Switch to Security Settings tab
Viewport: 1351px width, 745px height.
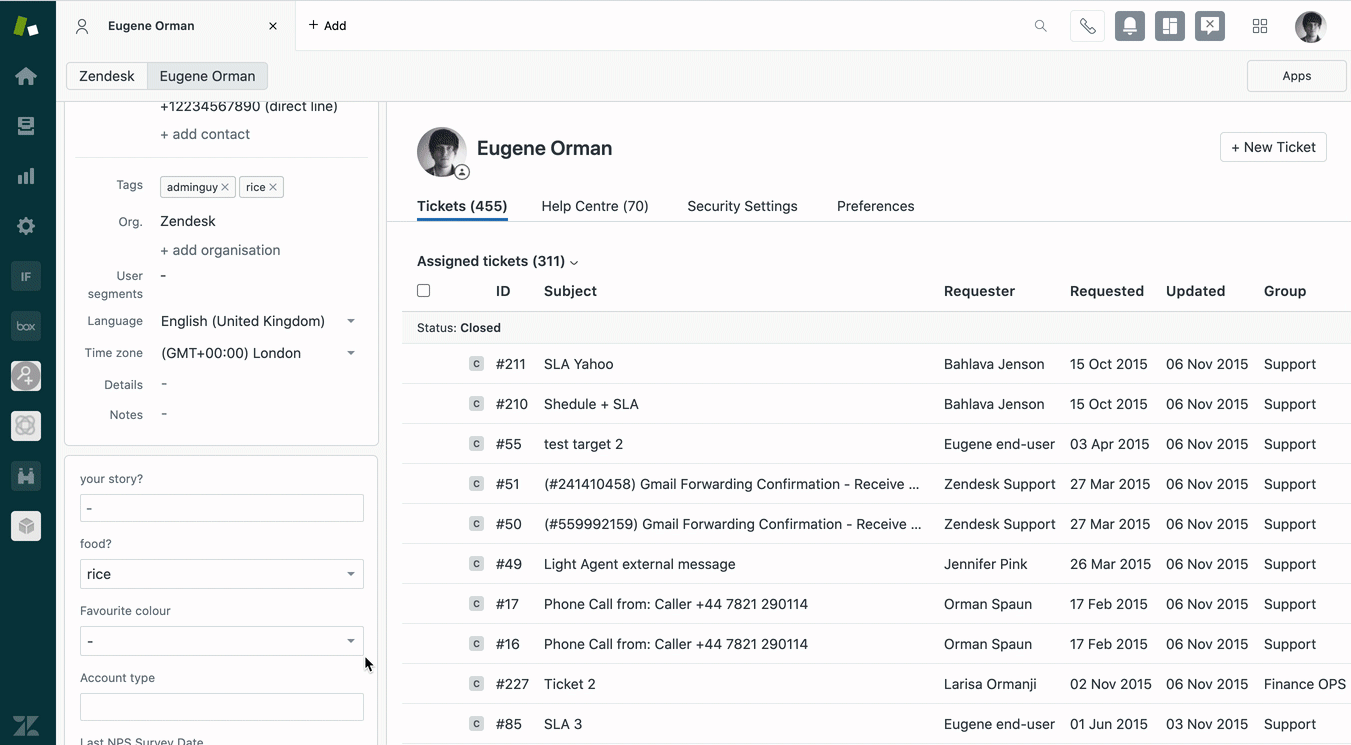742,206
